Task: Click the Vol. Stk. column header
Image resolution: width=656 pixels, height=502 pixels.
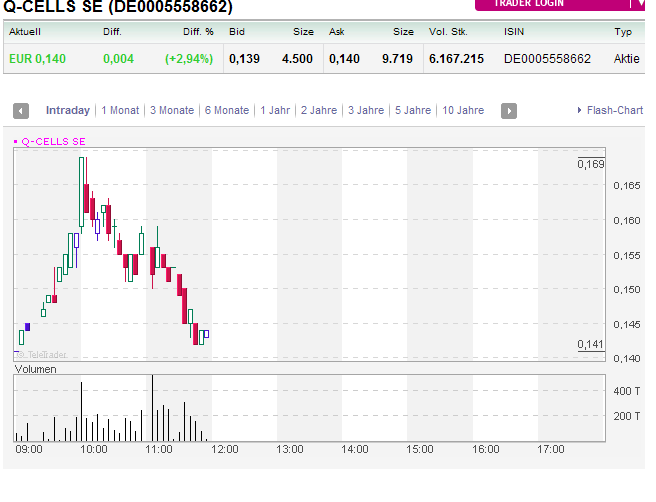Action: click(x=448, y=32)
